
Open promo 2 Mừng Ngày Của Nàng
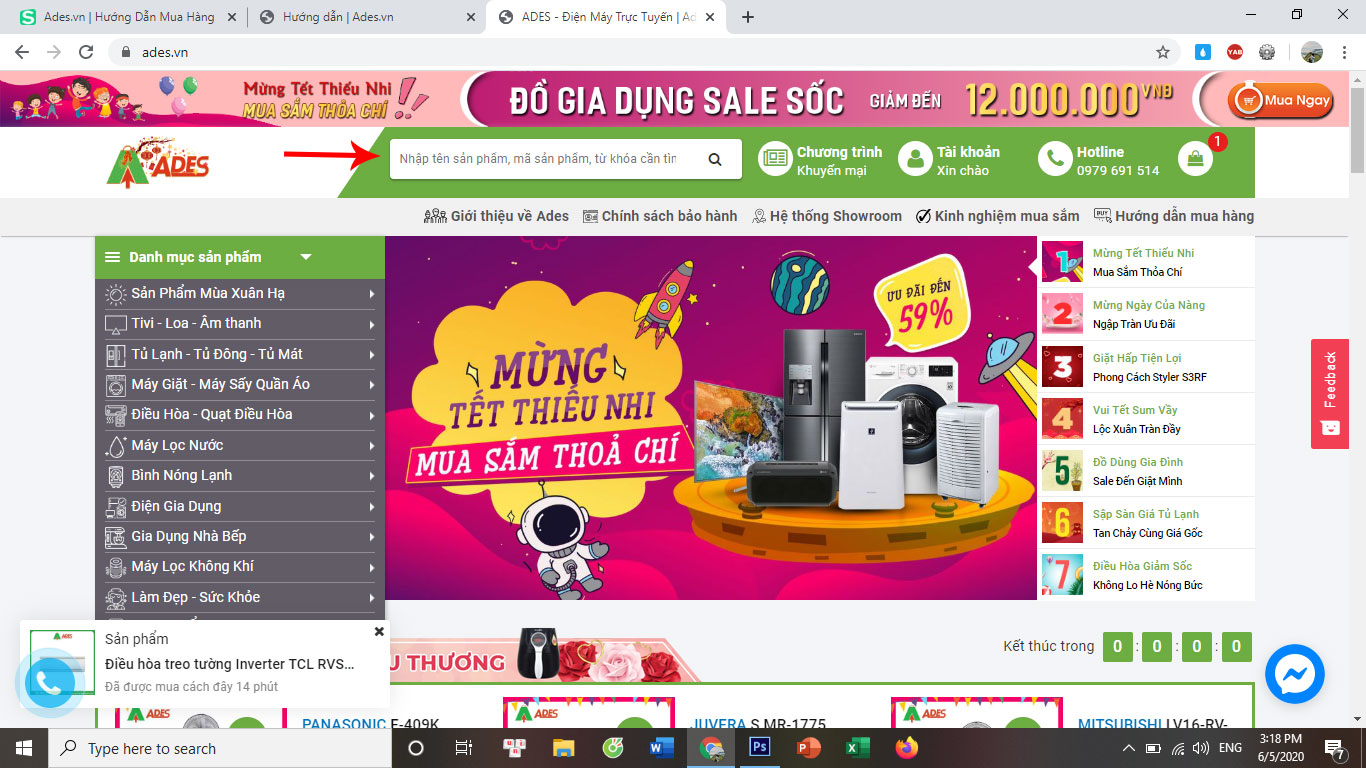tap(1147, 314)
